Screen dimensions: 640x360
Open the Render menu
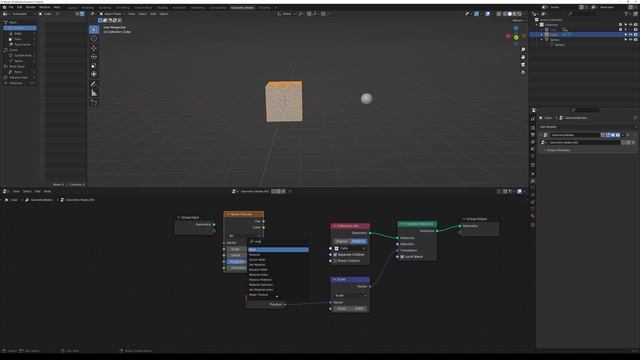point(31,7)
